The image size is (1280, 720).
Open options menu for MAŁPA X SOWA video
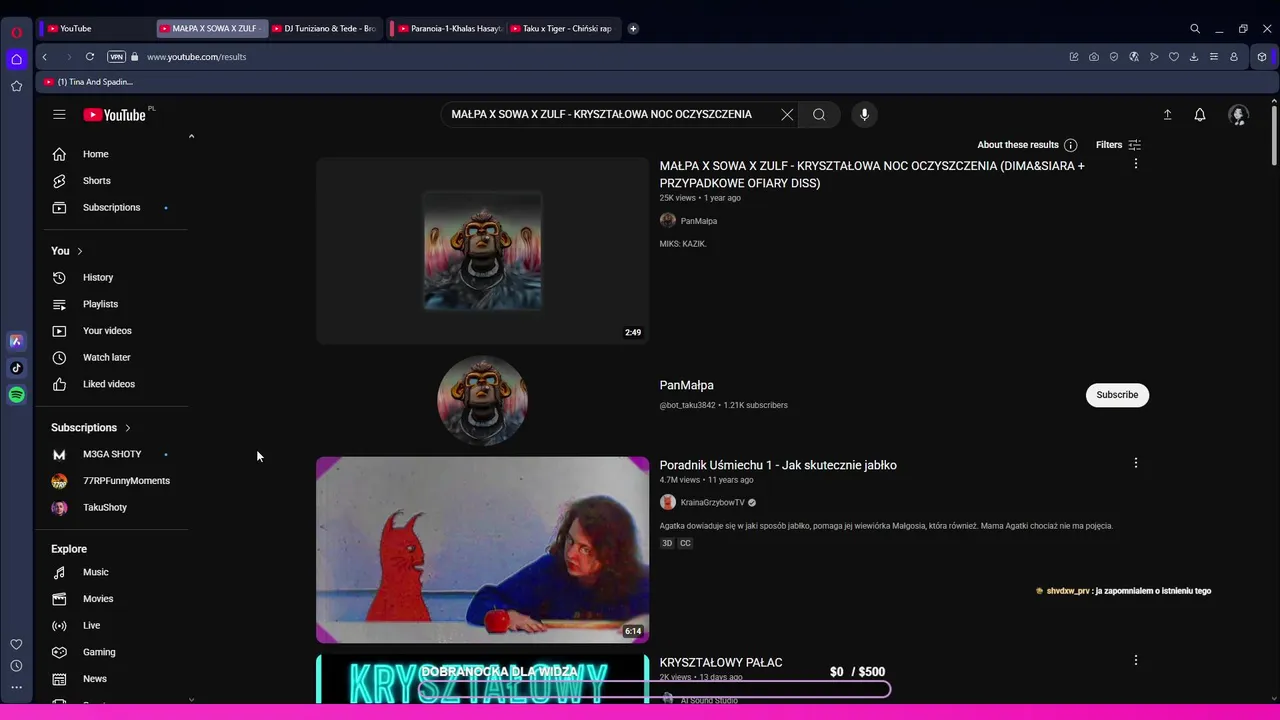coord(1135,163)
